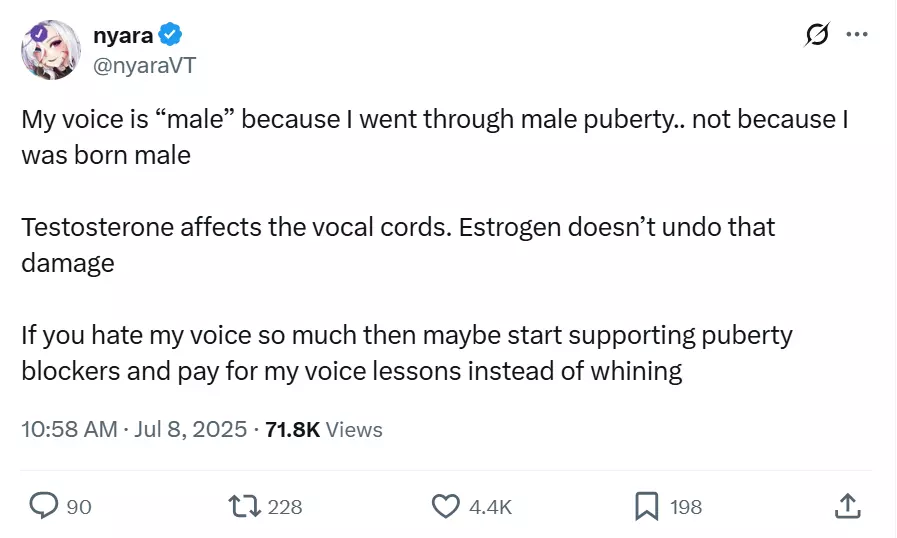The image size is (897, 538).
Task: Click the 228 reposts count
Action: tap(285, 507)
